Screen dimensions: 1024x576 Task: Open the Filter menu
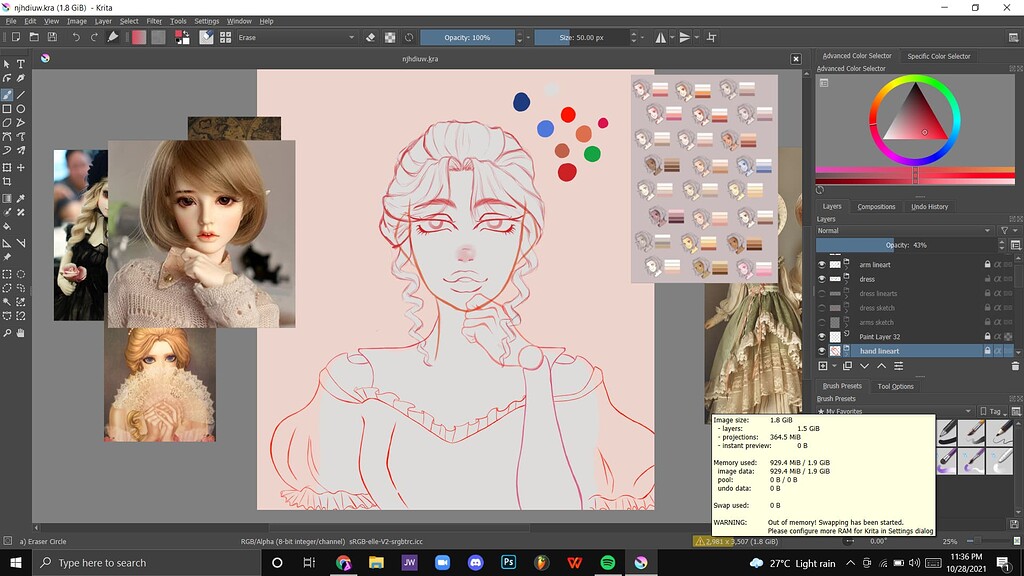pos(154,21)
